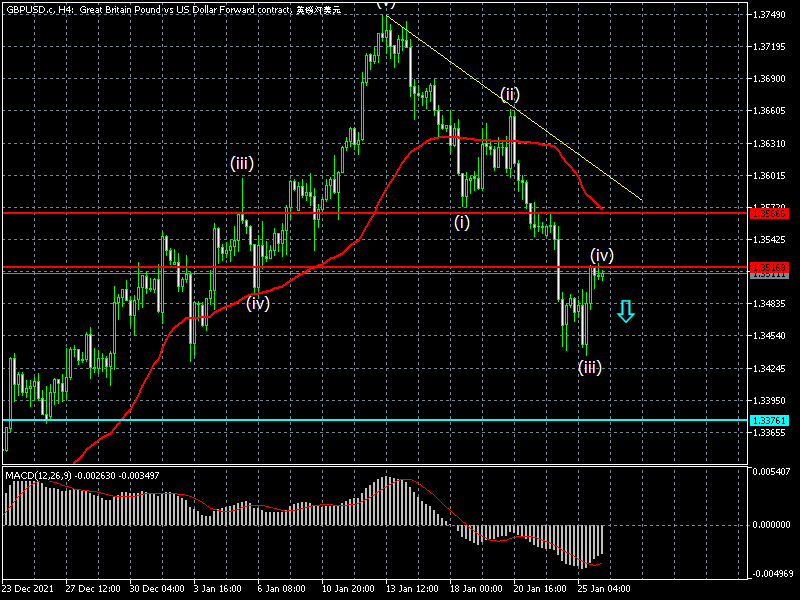Click the 1.33950 price axis value
The width and height of the screenshot is (800, 600).
(x=769, y=401)
